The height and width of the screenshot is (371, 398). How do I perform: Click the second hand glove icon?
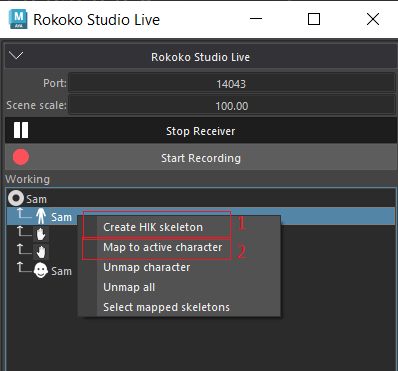[41, 252]
